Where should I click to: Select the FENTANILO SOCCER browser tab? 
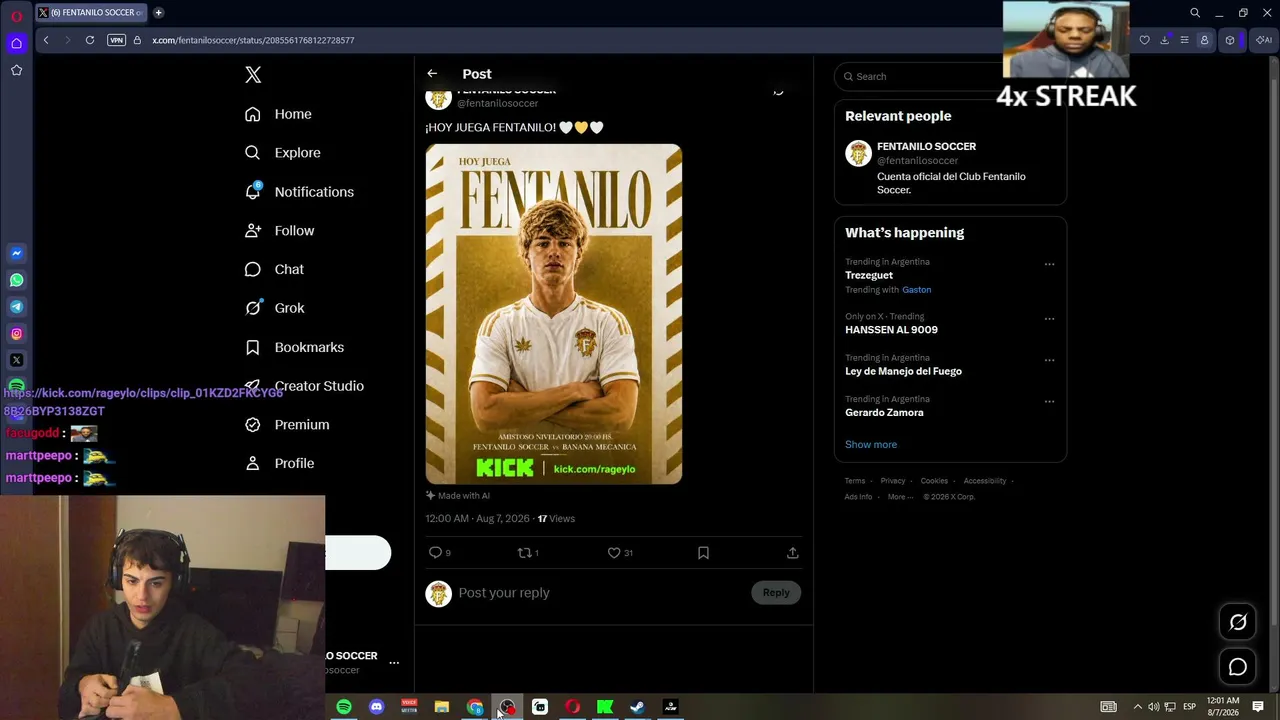click(x=91, y=13)
